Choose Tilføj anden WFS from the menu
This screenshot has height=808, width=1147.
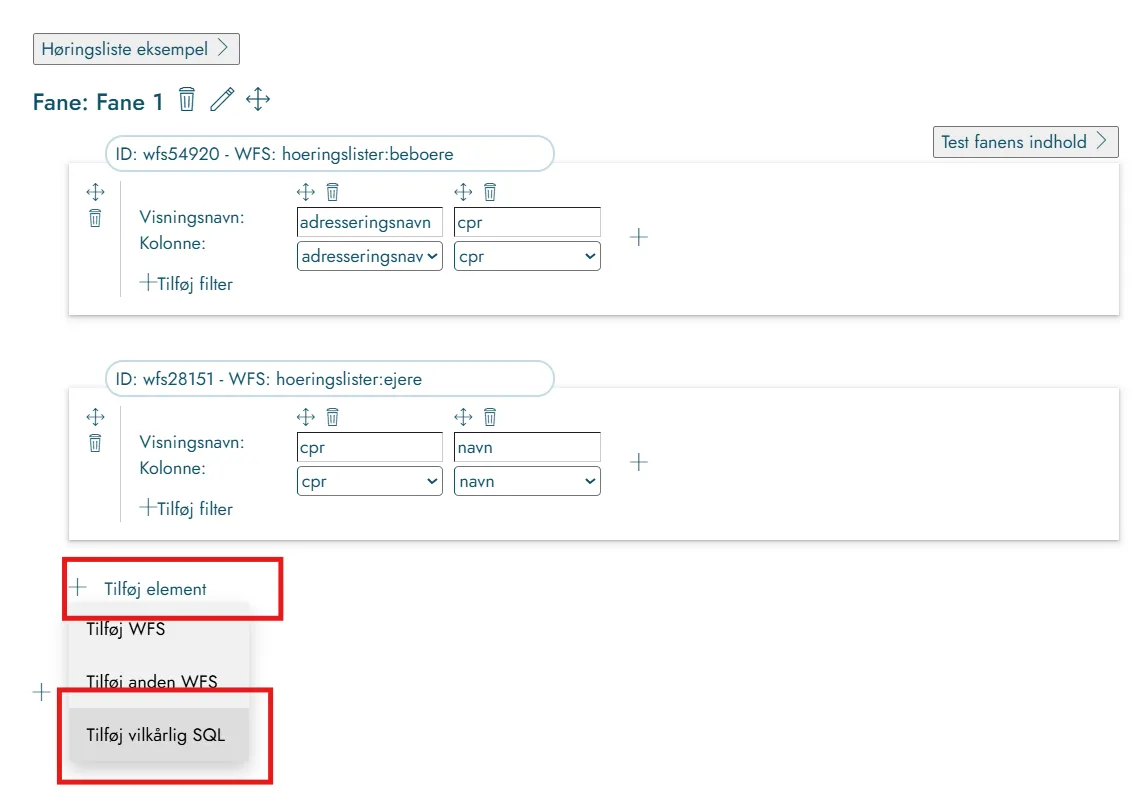pos(159,681)
